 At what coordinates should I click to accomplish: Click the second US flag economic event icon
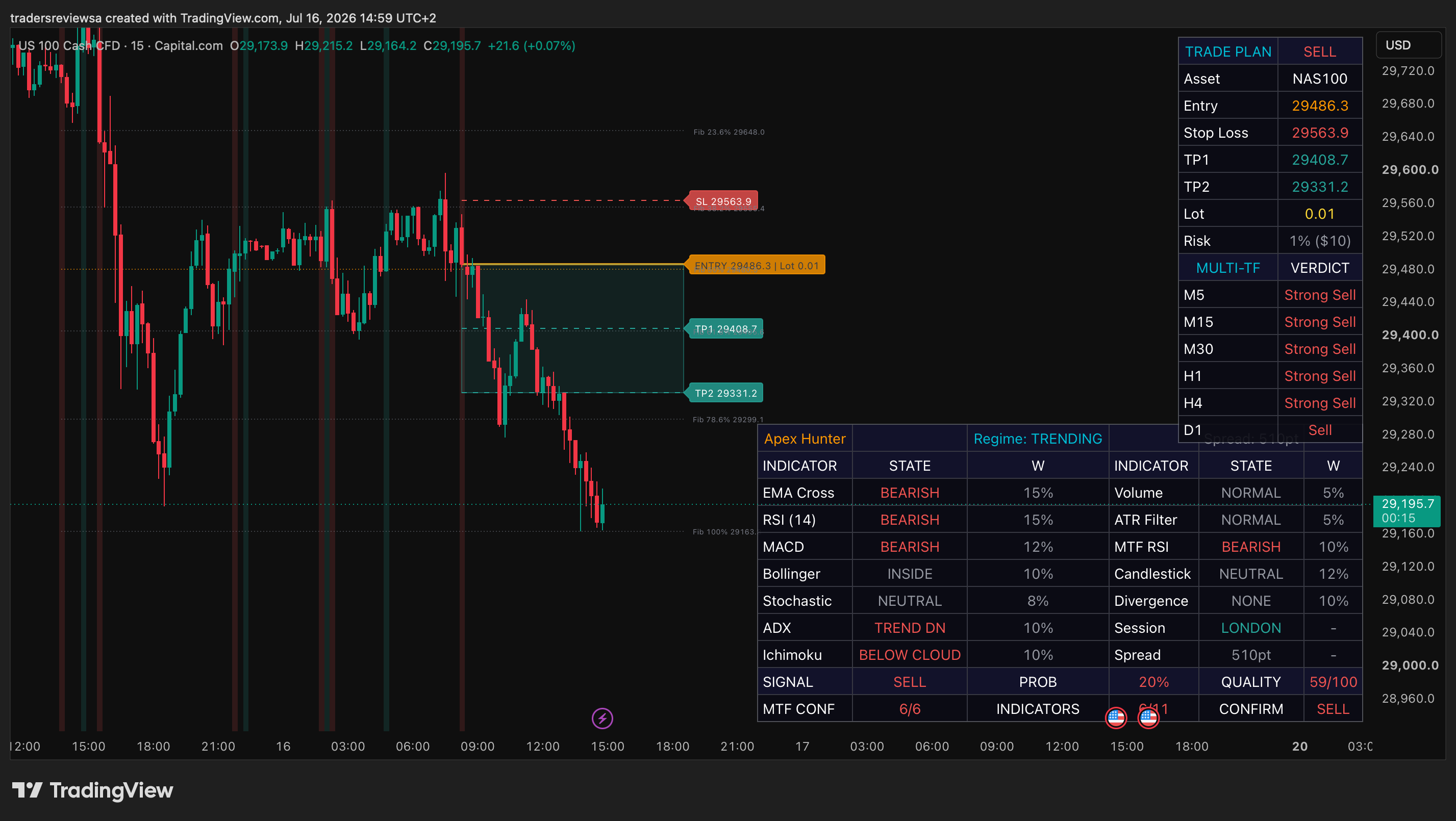tap(1148, 717)
